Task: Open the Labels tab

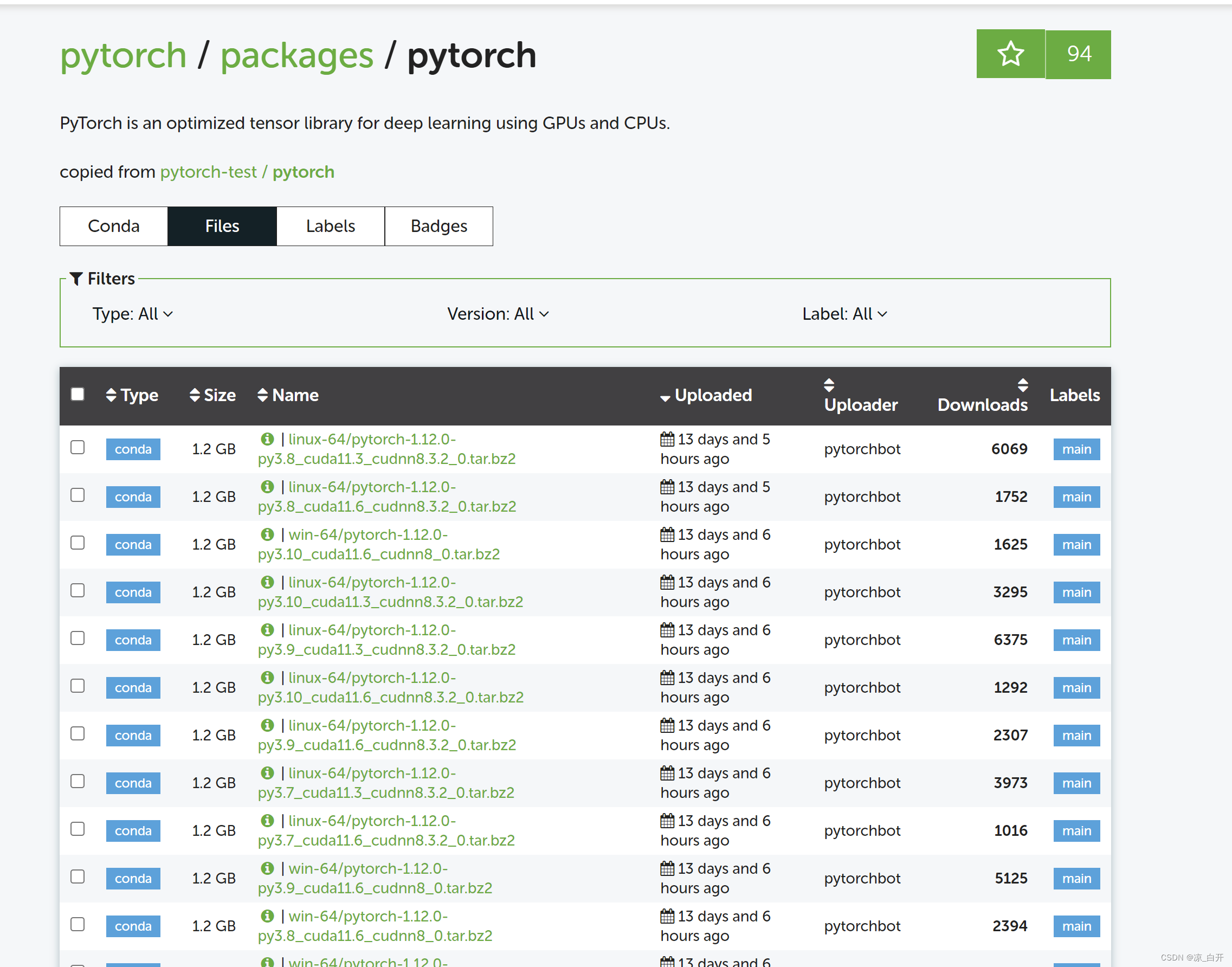Action: [x=331, y=226]
